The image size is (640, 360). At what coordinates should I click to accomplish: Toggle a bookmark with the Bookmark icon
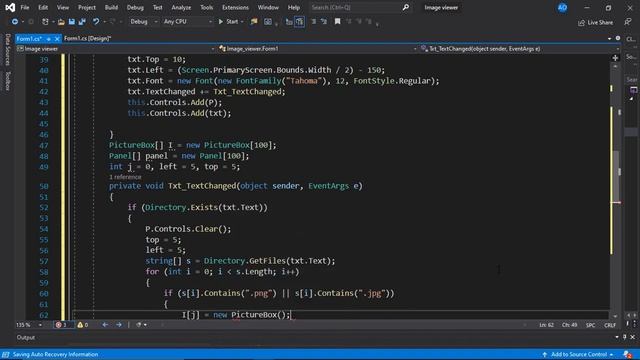point(338,22)
